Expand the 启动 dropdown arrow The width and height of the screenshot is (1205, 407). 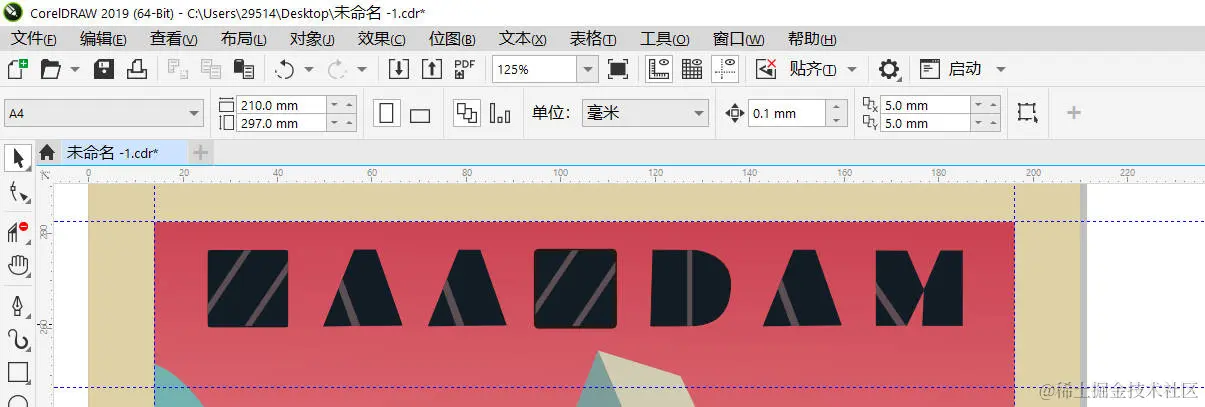tap(1000, 69)
